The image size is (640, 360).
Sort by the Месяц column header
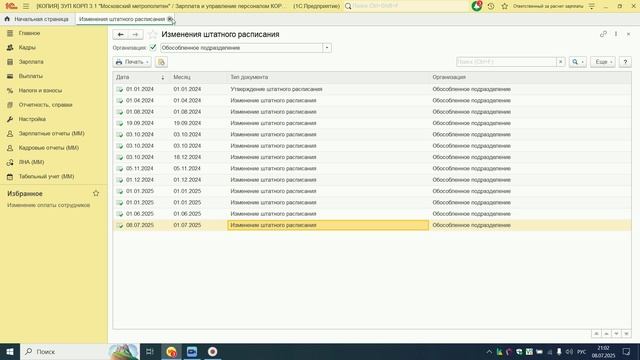coord(198,77)
